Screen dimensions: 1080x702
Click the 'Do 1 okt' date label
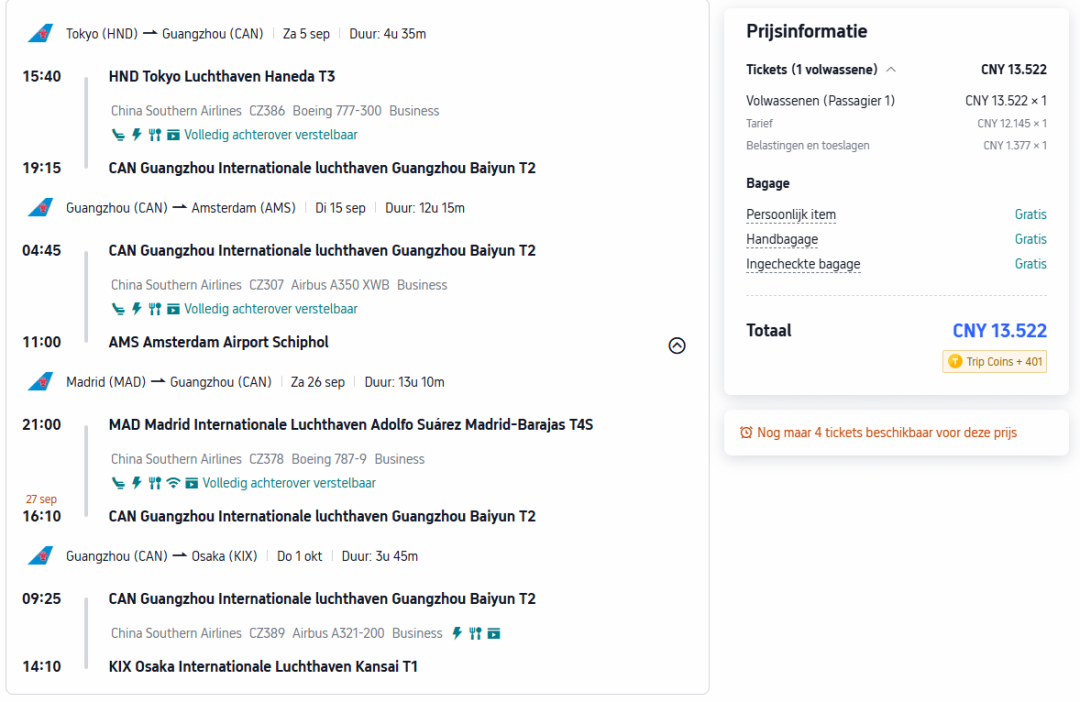(300, 557)
